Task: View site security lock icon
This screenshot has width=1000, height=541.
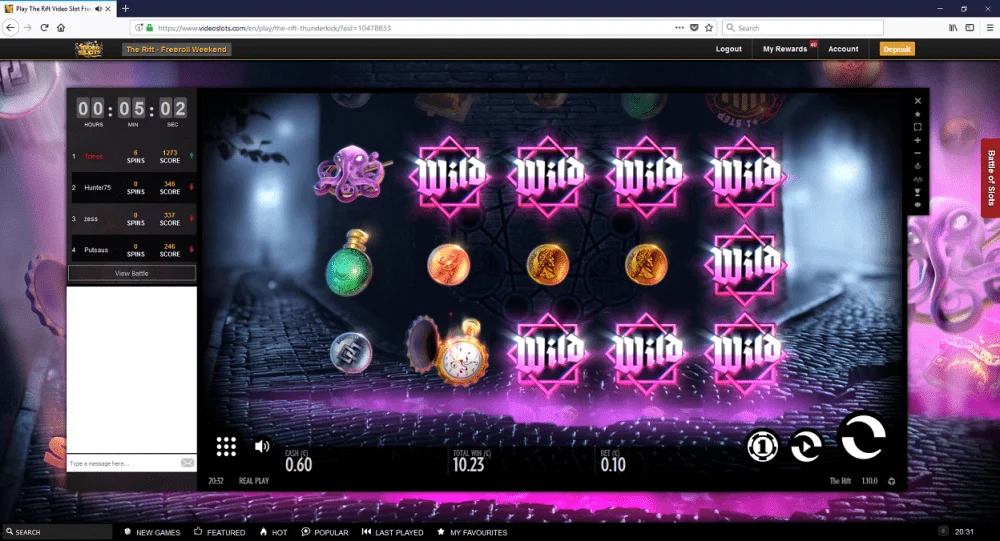Action: click(149, 28)
